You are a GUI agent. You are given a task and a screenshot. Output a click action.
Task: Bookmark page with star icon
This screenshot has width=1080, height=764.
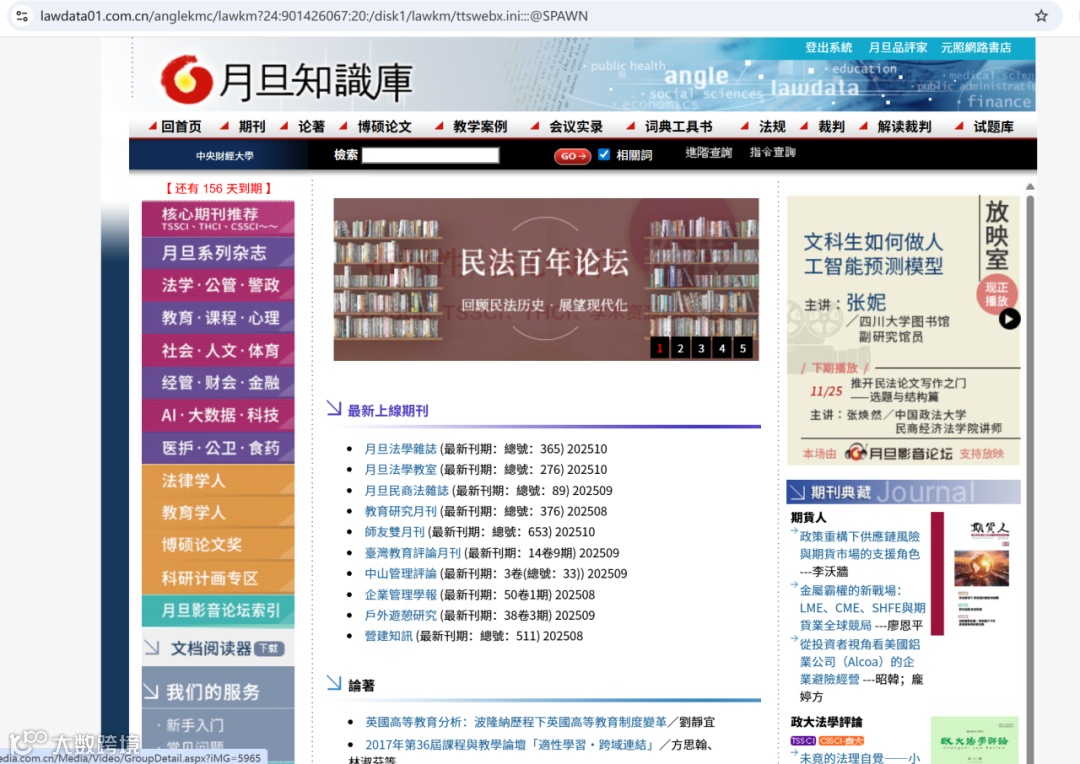pyautogui.click(x=1041, y=16)
